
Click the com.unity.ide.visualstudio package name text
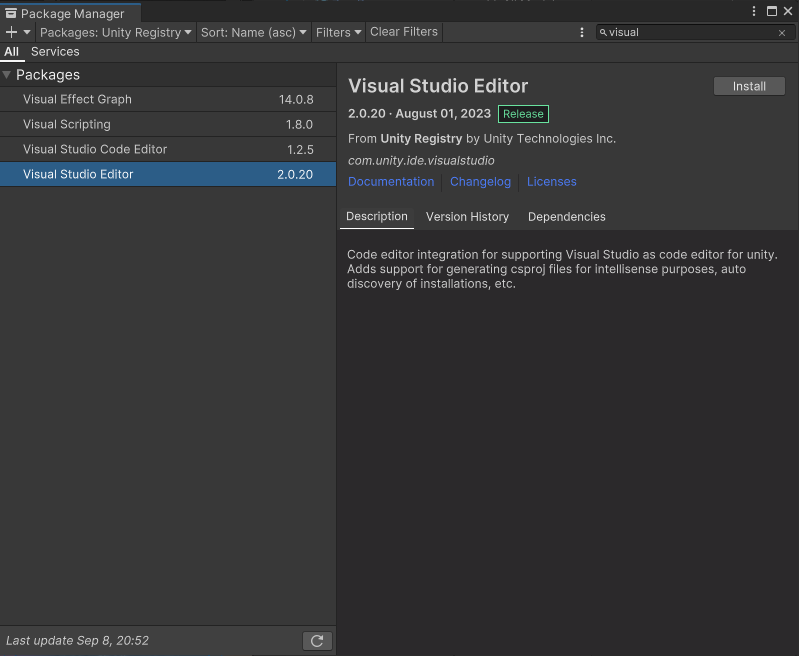pos(421,161)
